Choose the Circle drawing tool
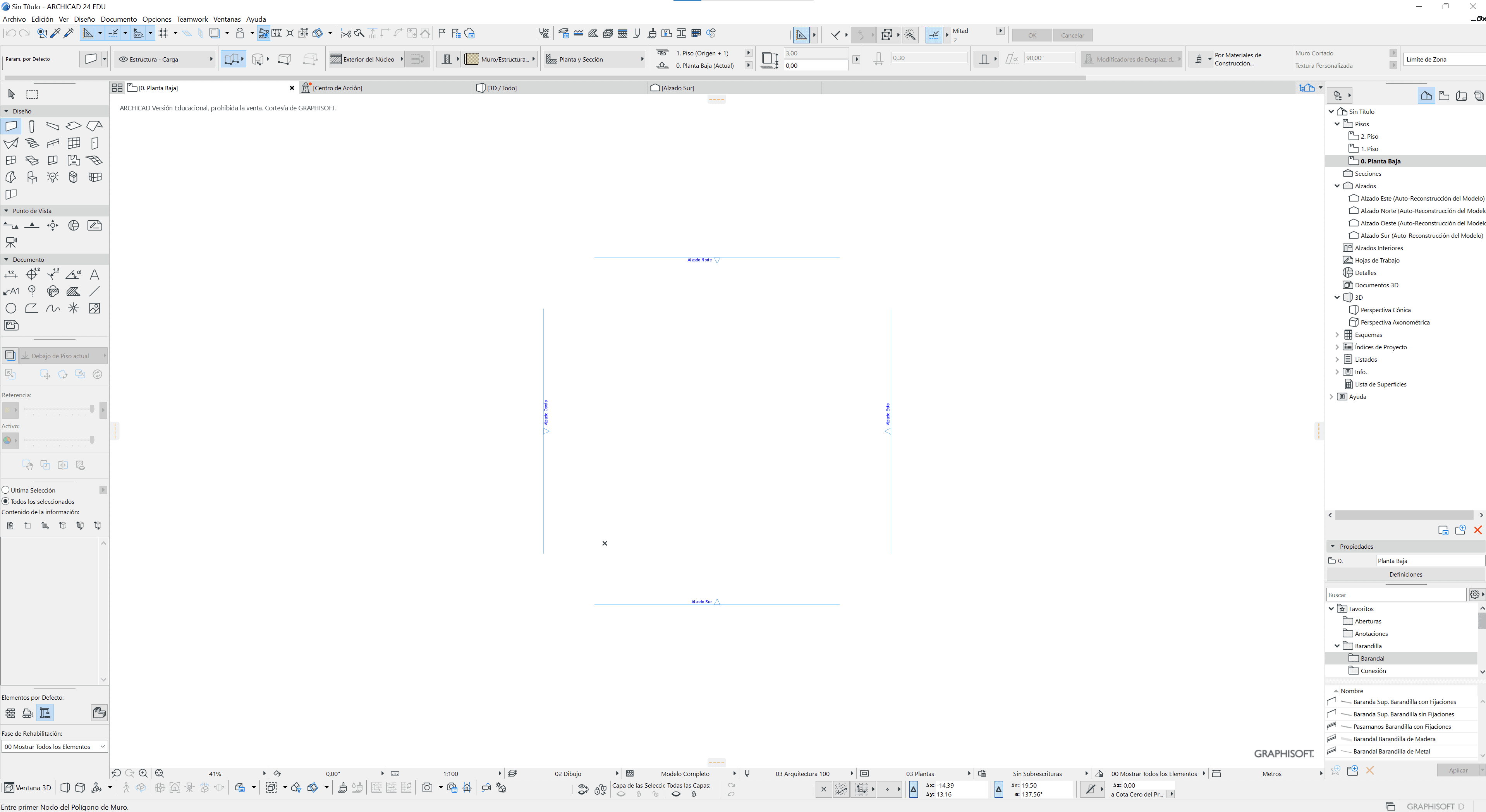The height and width of the screenshot is (812, 1486). [x=11, y=309]
